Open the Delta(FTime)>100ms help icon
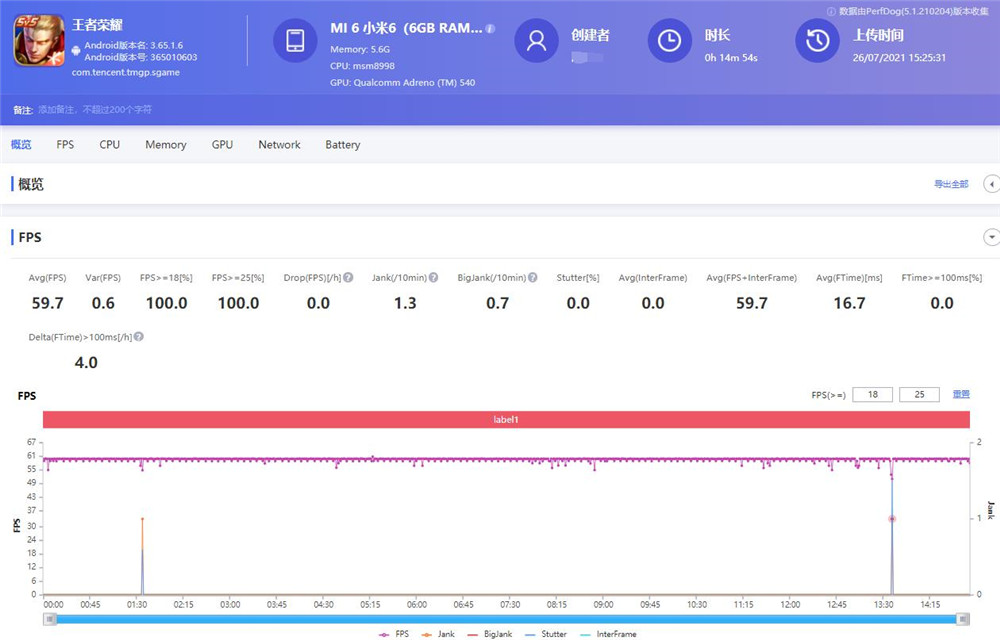The width and height of the screenshot is (1000, 640). 139,337
